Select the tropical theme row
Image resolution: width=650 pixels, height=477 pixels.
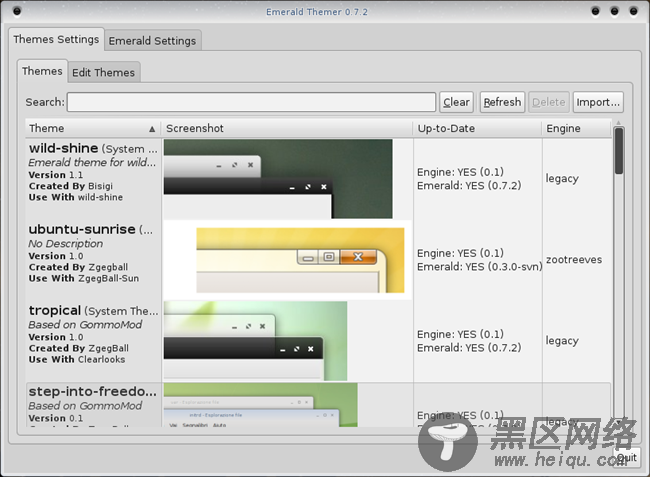click(318, 341)
